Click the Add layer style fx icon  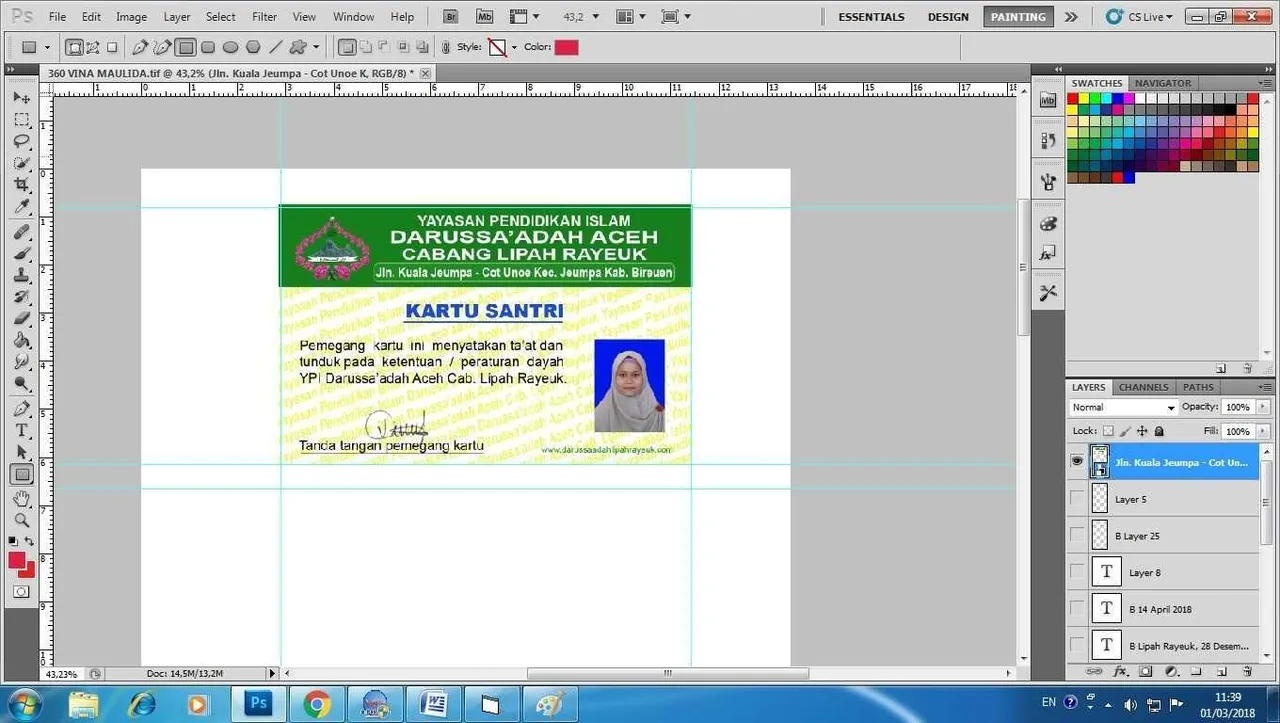pyautogui.click(x=1121, y=671)
